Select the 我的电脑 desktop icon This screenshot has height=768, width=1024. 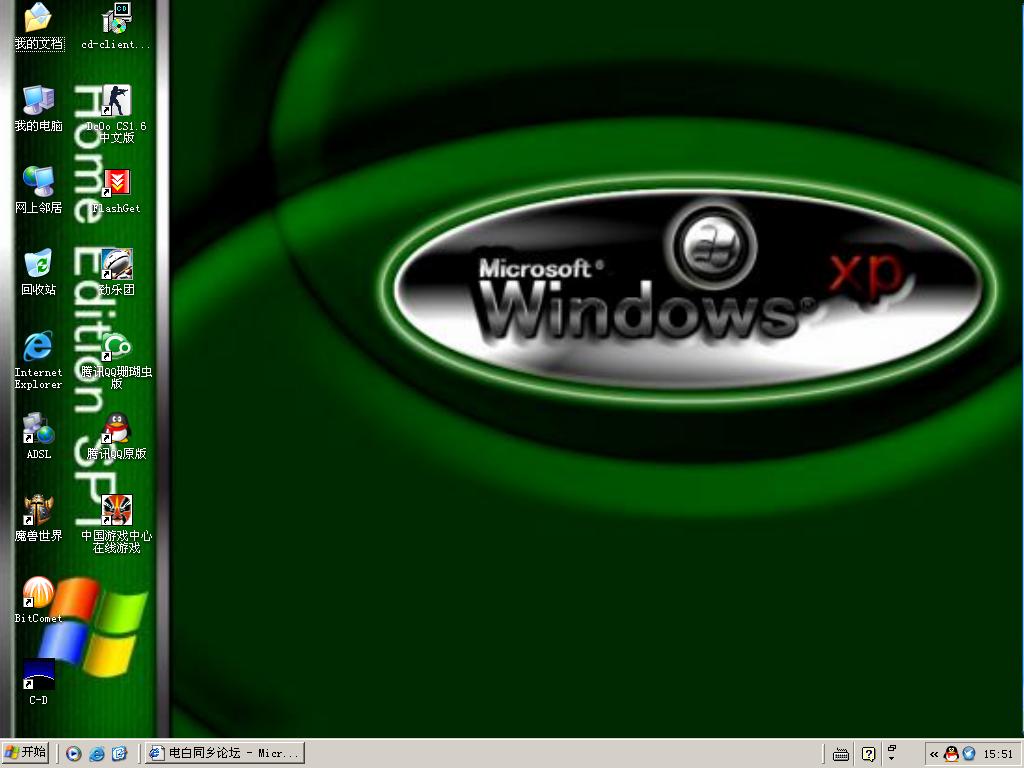(x=38, y=100)
